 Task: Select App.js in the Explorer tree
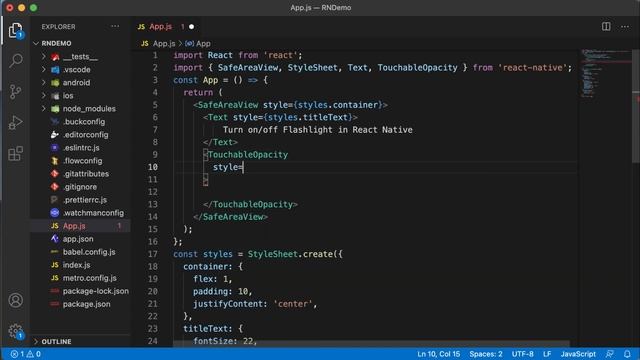tap(81, 226)
